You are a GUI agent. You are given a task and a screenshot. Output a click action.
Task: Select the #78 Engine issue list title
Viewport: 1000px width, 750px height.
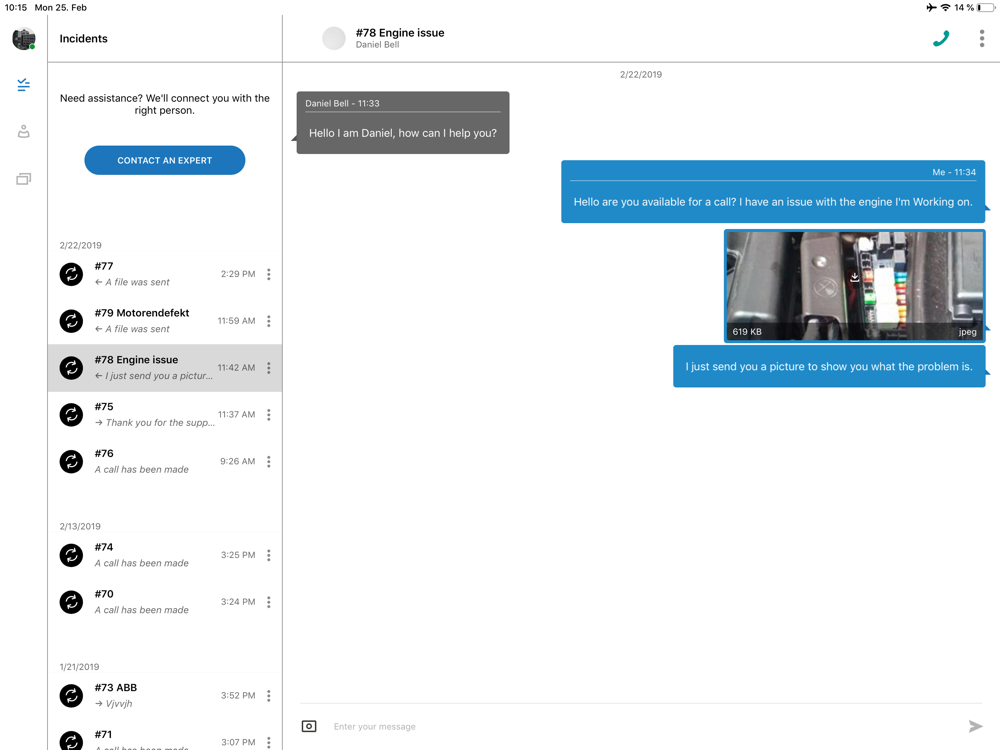pyautogui.click(x=136, y=360)
